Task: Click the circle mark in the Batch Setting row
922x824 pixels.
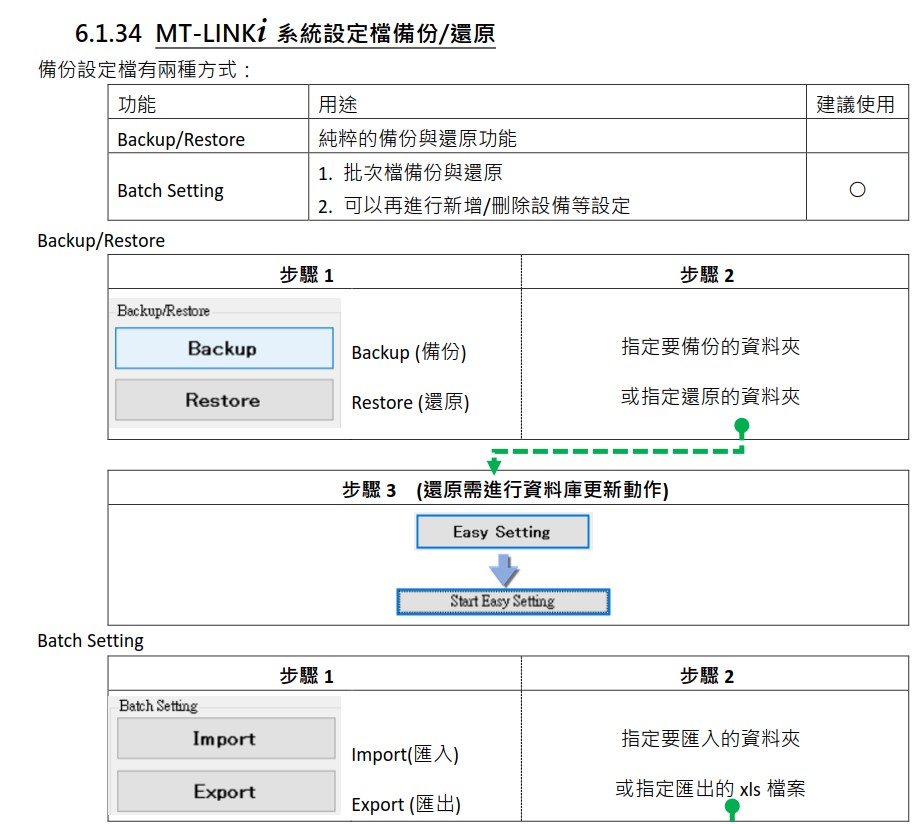Action: coord(857,189)
